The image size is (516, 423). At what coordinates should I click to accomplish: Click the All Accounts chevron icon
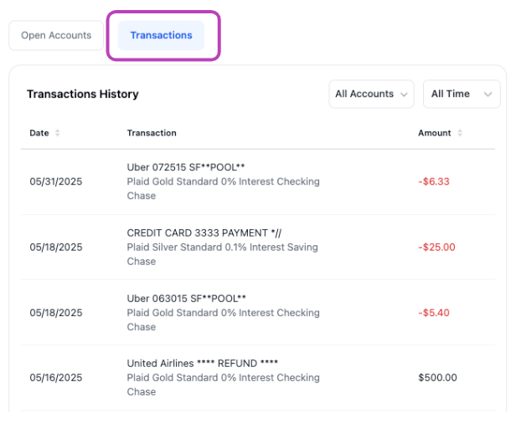click(x=404, y=94)
